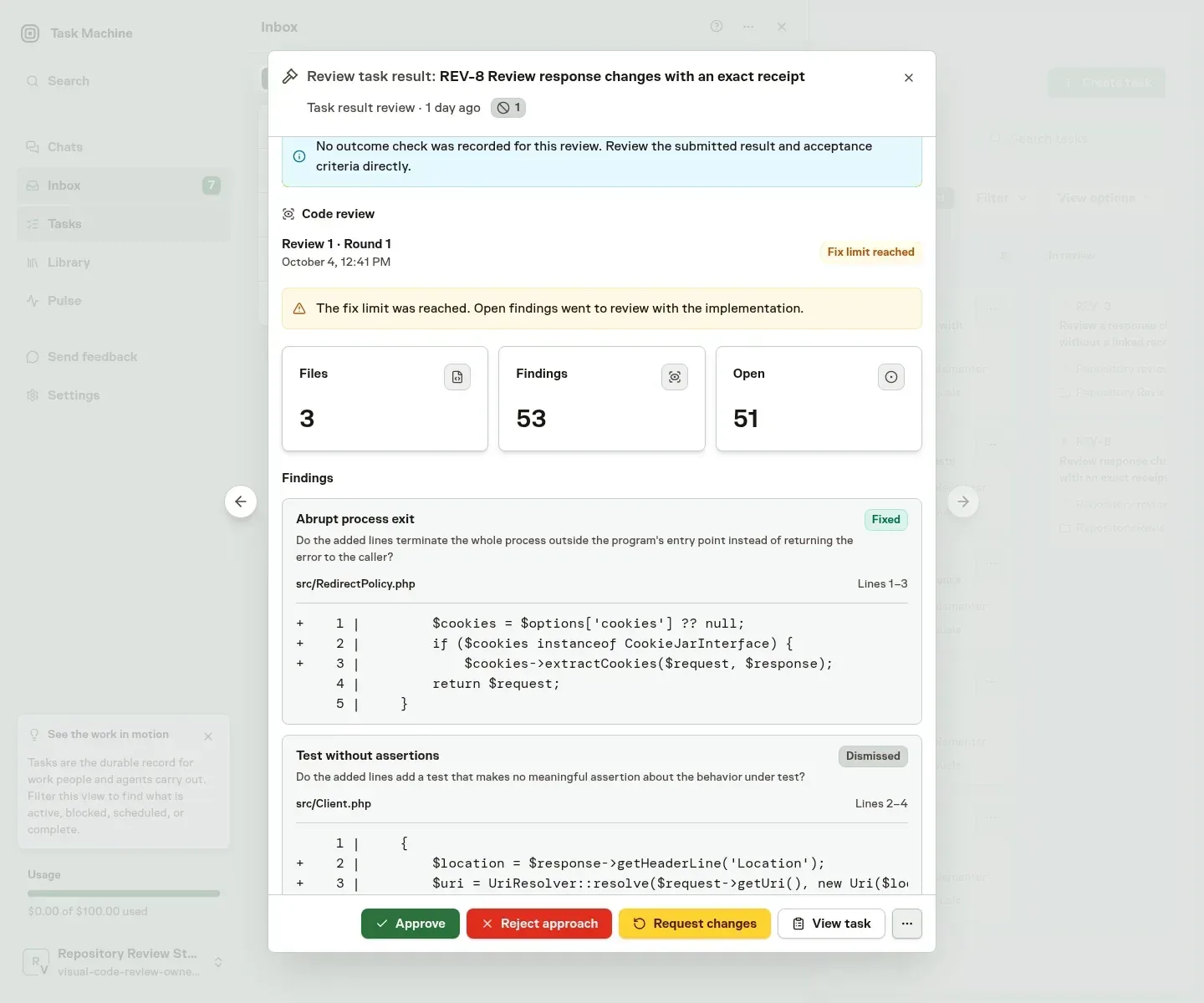Click the hammer icon beside Review task result
Screen dimensions: 1204x1003
click(290, 76)
